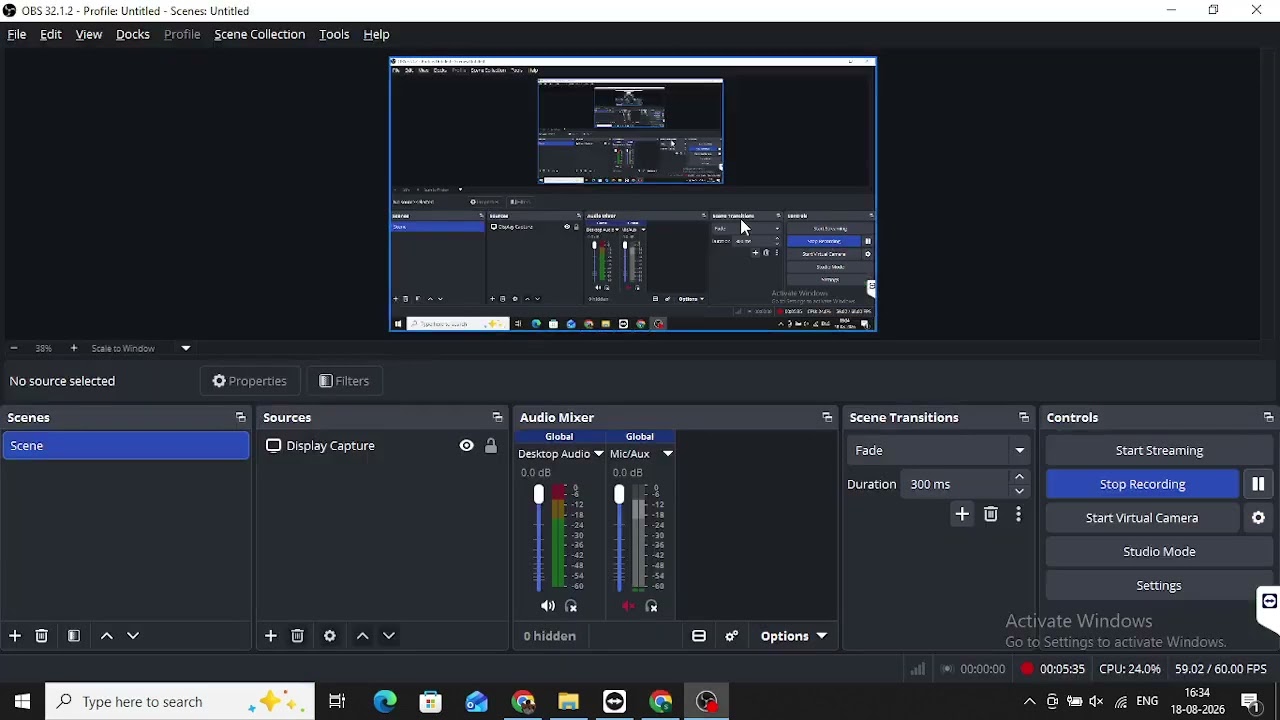Float the Sources dock panel
This screenshot has height=720, width=1280.
(x=497, y=418)
